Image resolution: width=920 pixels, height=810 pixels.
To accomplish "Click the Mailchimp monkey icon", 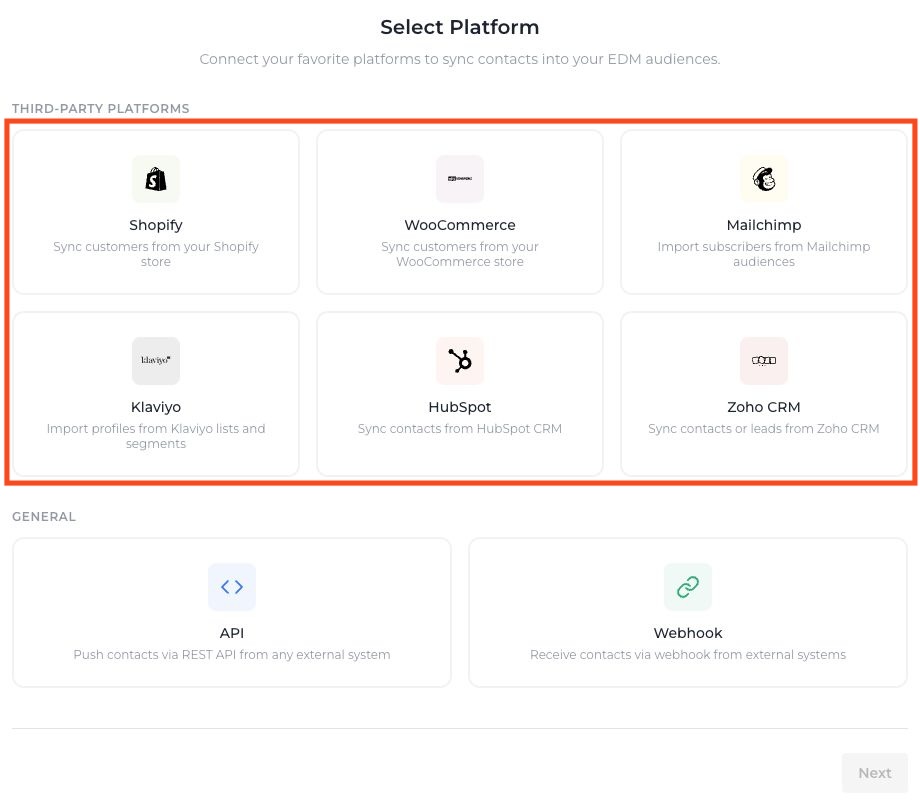I will 763,179.
